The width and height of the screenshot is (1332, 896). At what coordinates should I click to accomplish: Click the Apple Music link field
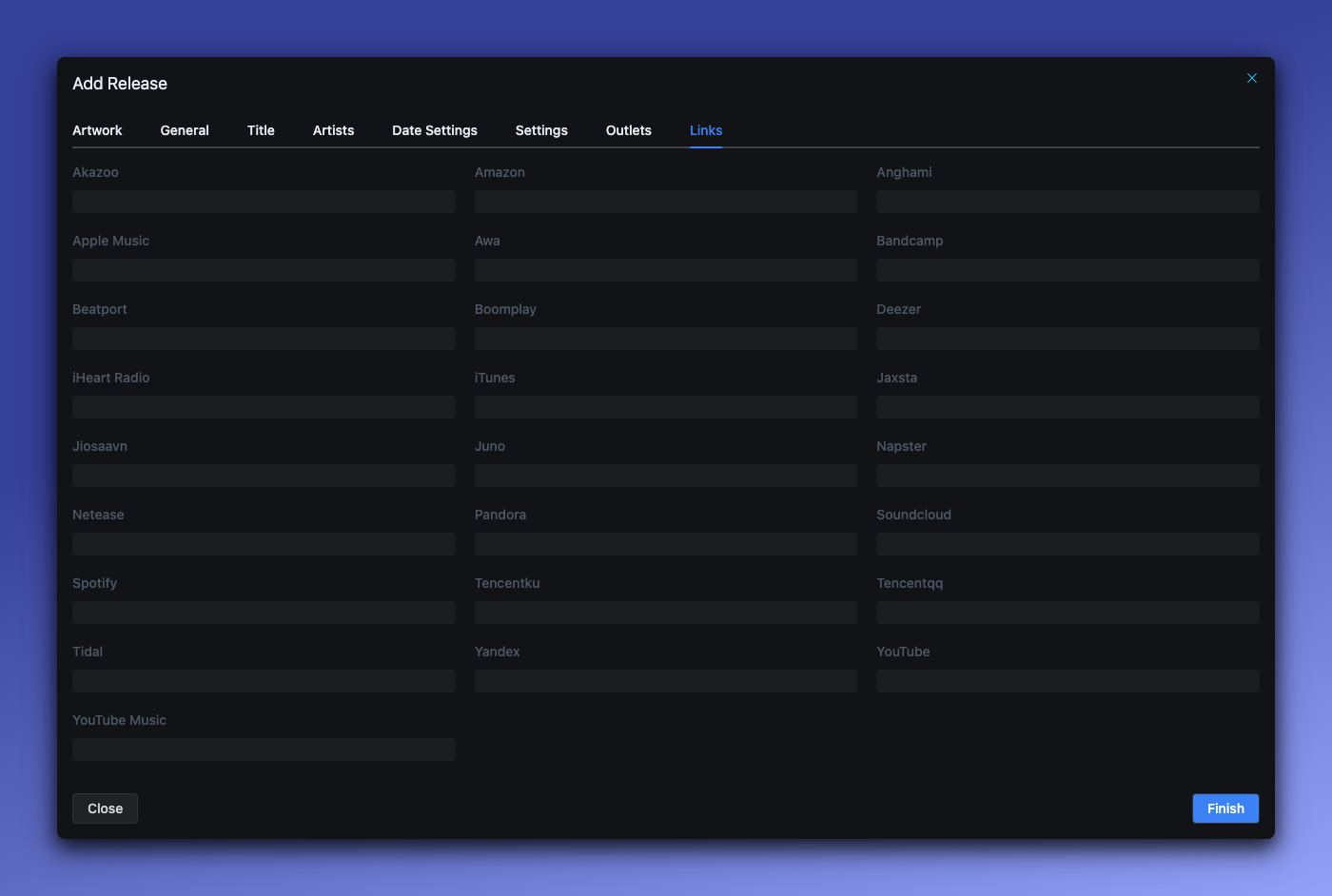pos(264,269)
